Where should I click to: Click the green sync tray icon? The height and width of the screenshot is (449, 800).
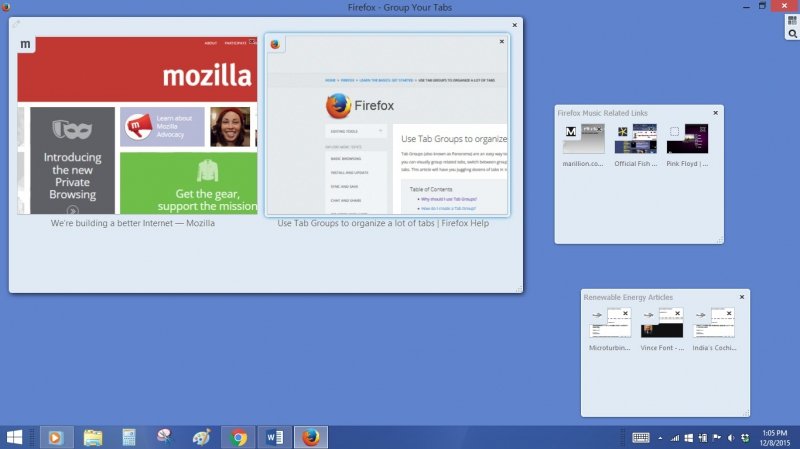(x=745, y=438)
